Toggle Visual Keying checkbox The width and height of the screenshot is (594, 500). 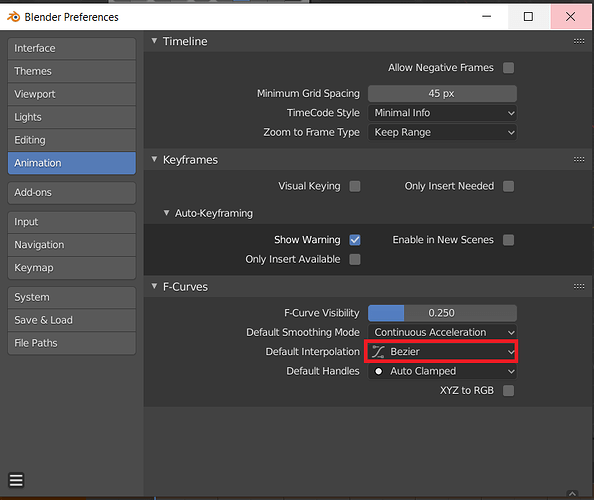click(x=355, y=186)
